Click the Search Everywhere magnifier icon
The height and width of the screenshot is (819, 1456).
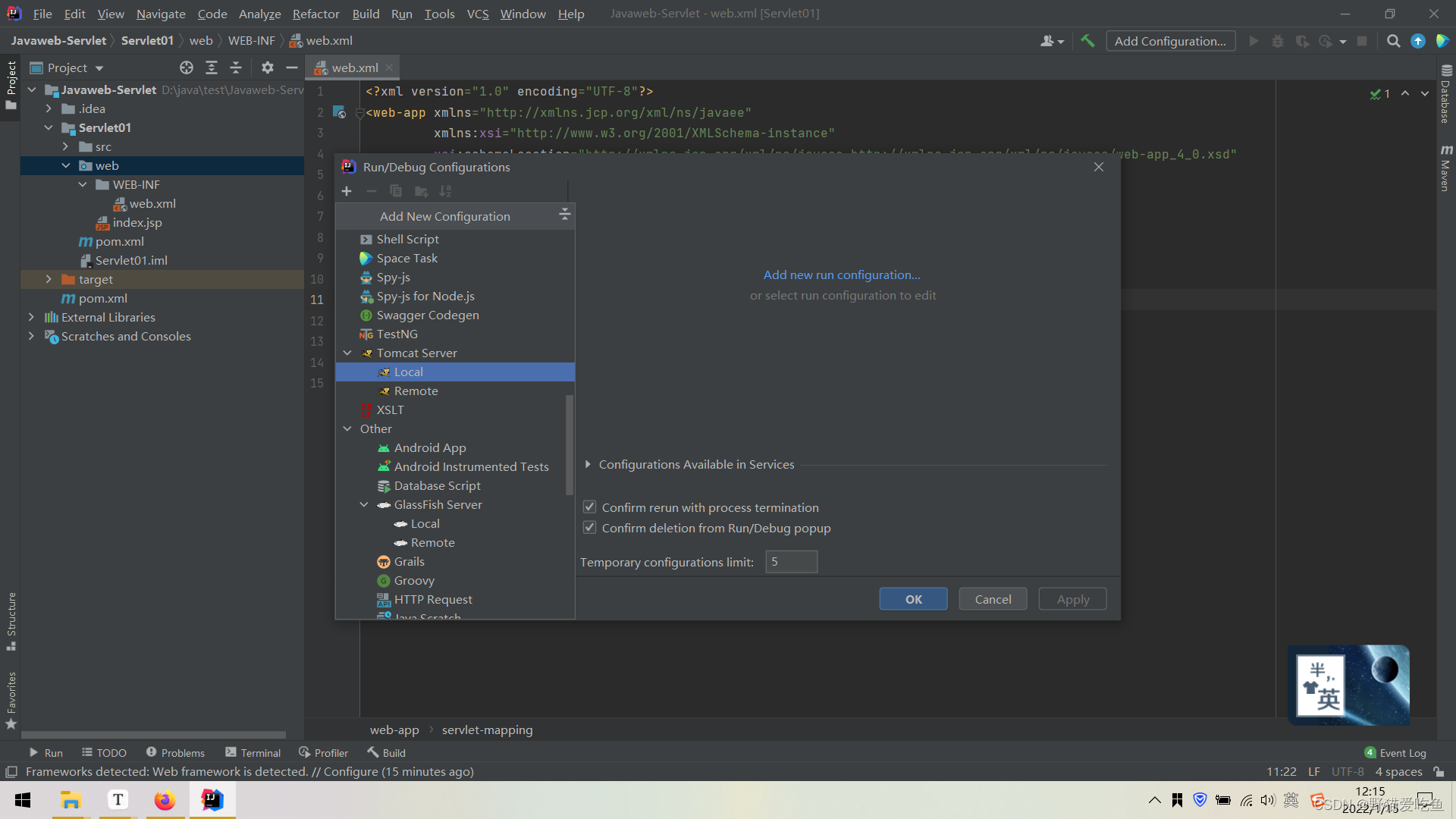coord(1393,41)
